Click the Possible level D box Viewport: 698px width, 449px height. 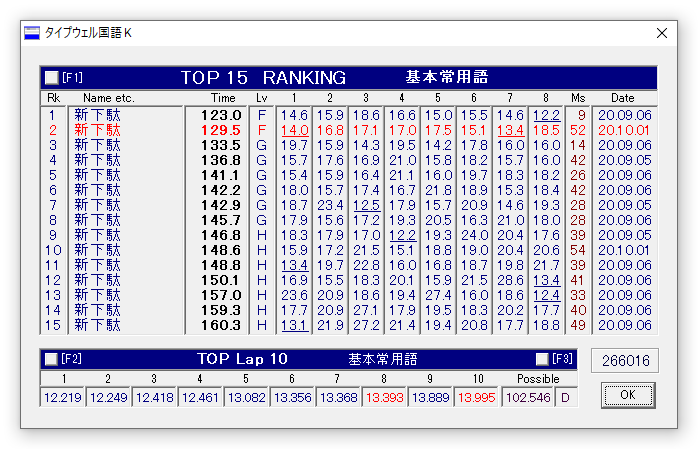(565, 397)
